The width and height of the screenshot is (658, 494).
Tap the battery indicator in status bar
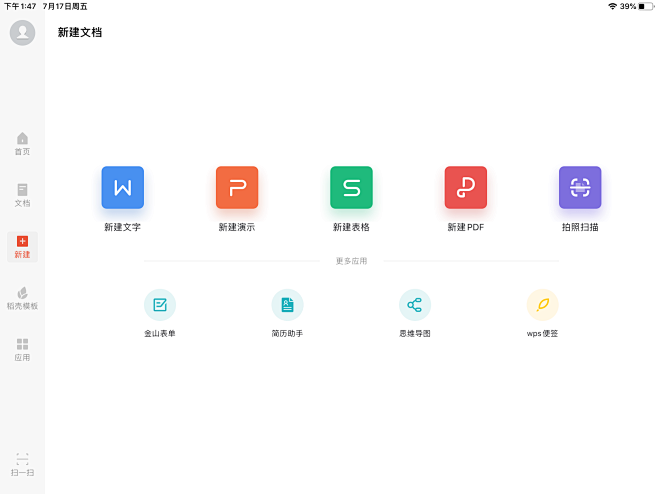point(646,6)
